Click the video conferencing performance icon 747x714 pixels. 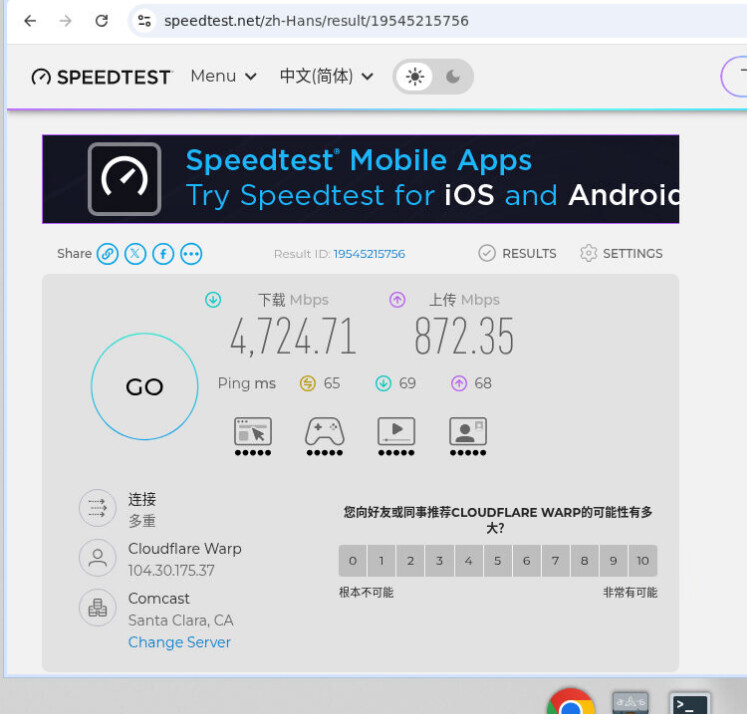point(468,436)
